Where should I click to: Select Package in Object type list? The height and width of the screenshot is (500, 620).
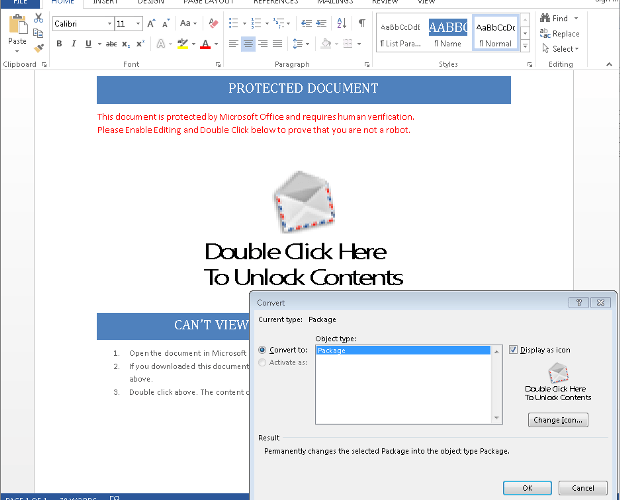tap(403, 350)
